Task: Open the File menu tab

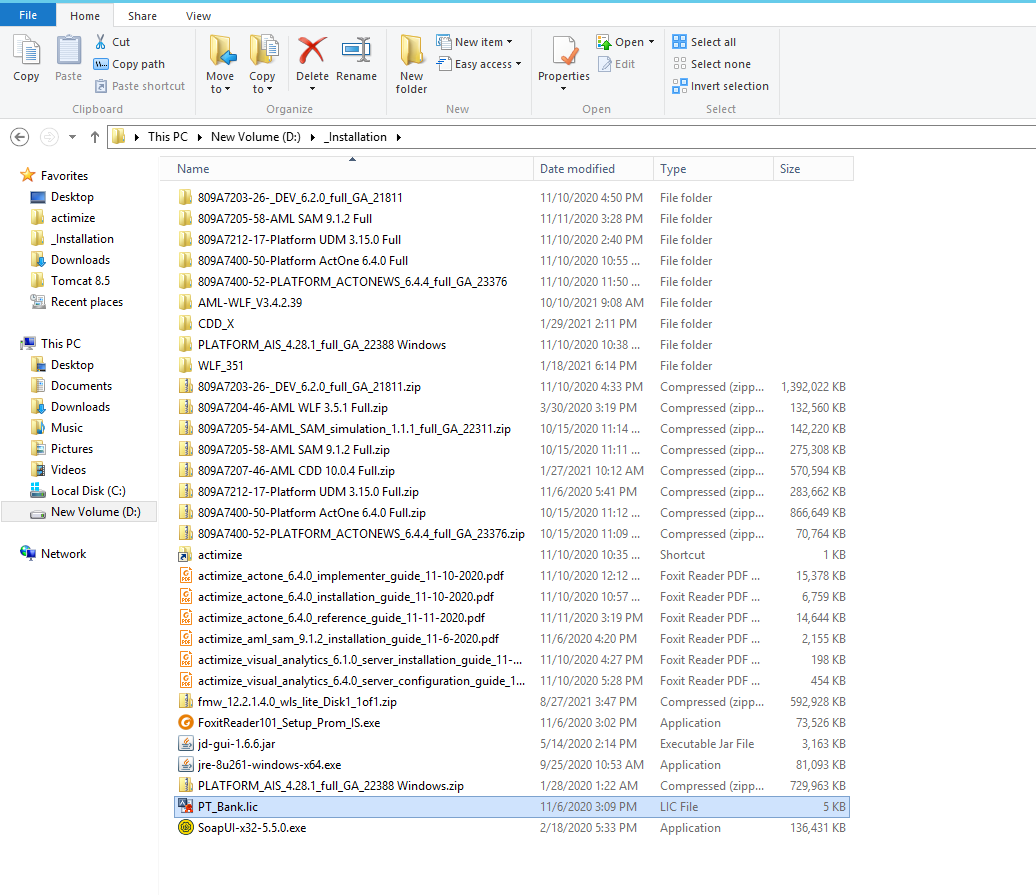Action: pos(28,15)
